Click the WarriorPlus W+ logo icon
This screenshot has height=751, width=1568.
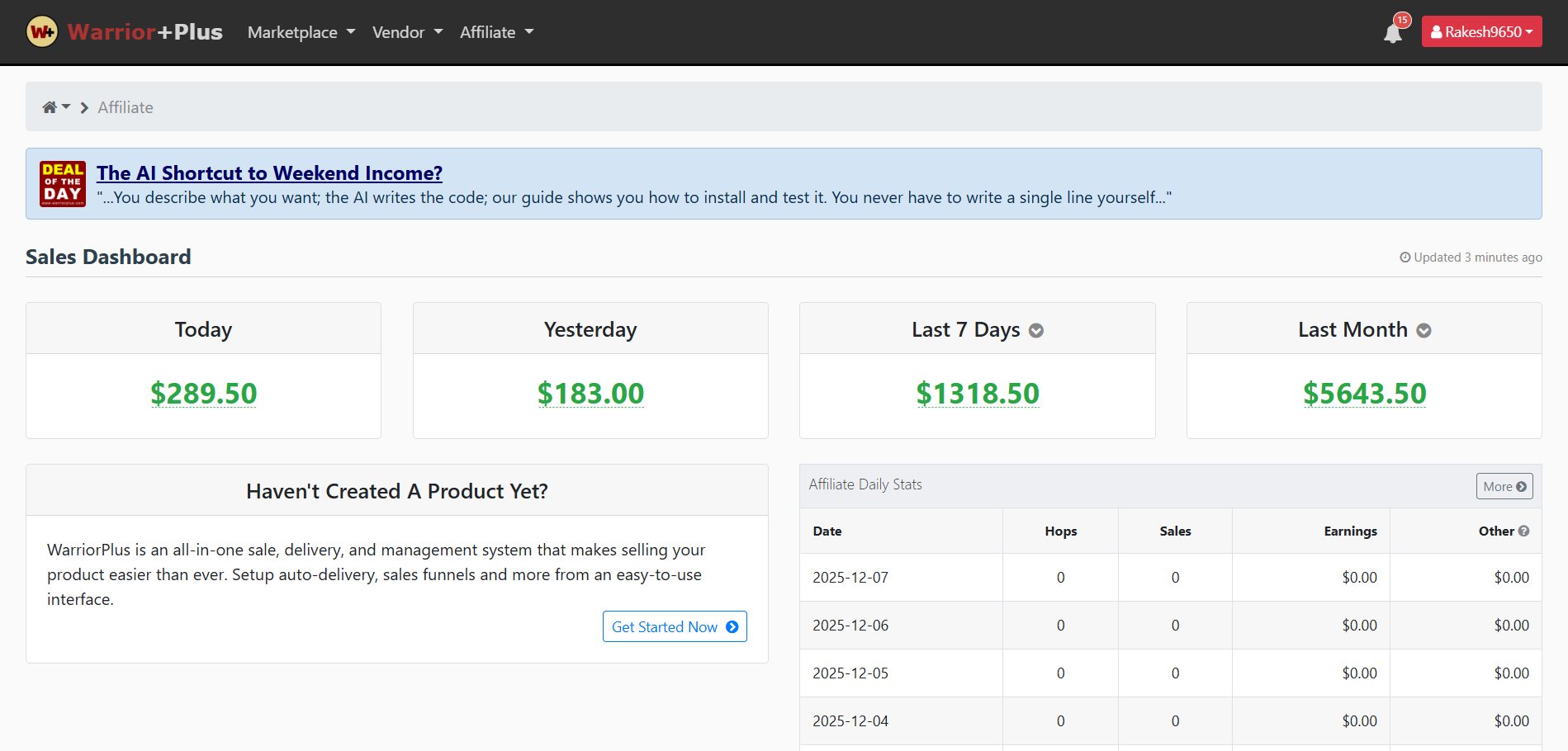pyautogui.click(x=42, y=32)
